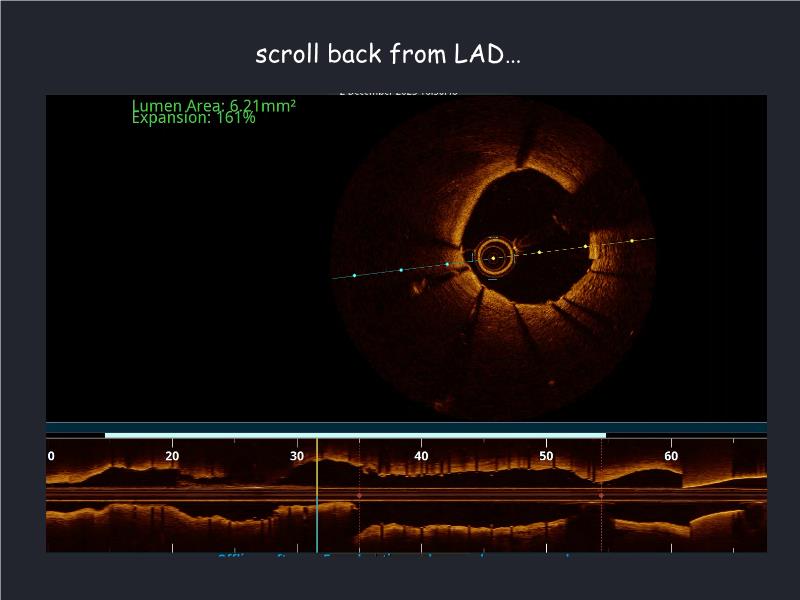
Task: Click the yellow current-frame marker line
Action: coord(317,470)
